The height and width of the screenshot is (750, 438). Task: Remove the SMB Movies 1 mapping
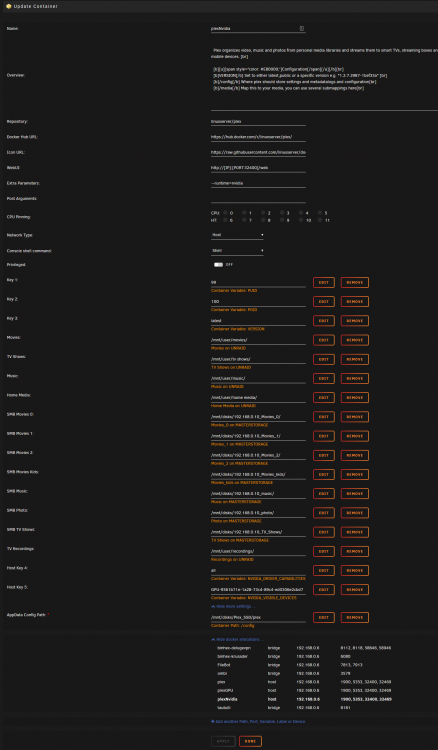[x=355, y=436]
